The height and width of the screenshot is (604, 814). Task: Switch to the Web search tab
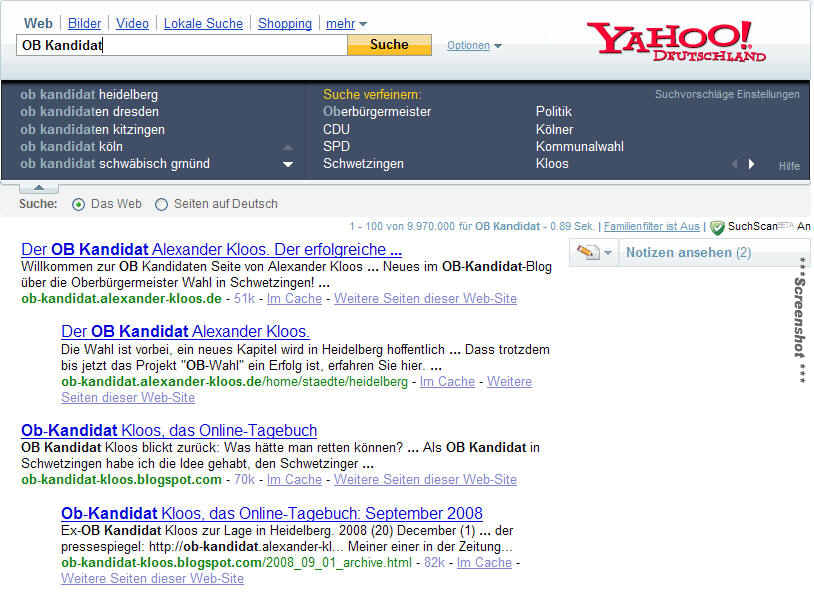coord(38,23)
